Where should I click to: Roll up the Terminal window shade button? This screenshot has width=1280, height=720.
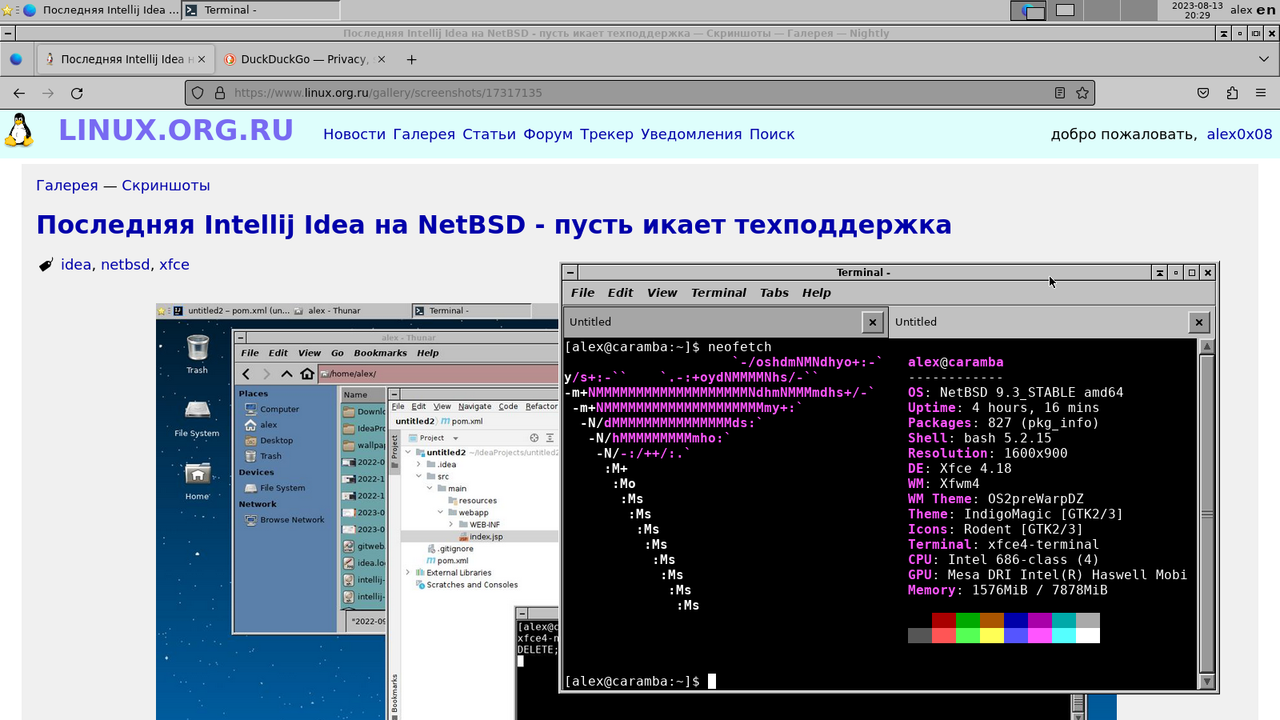tap(1159, 272)
